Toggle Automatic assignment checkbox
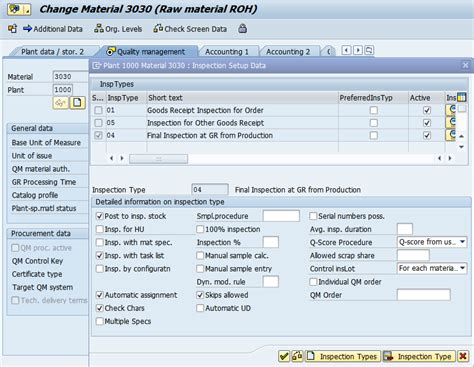474x367 pixels. point(100,295)
